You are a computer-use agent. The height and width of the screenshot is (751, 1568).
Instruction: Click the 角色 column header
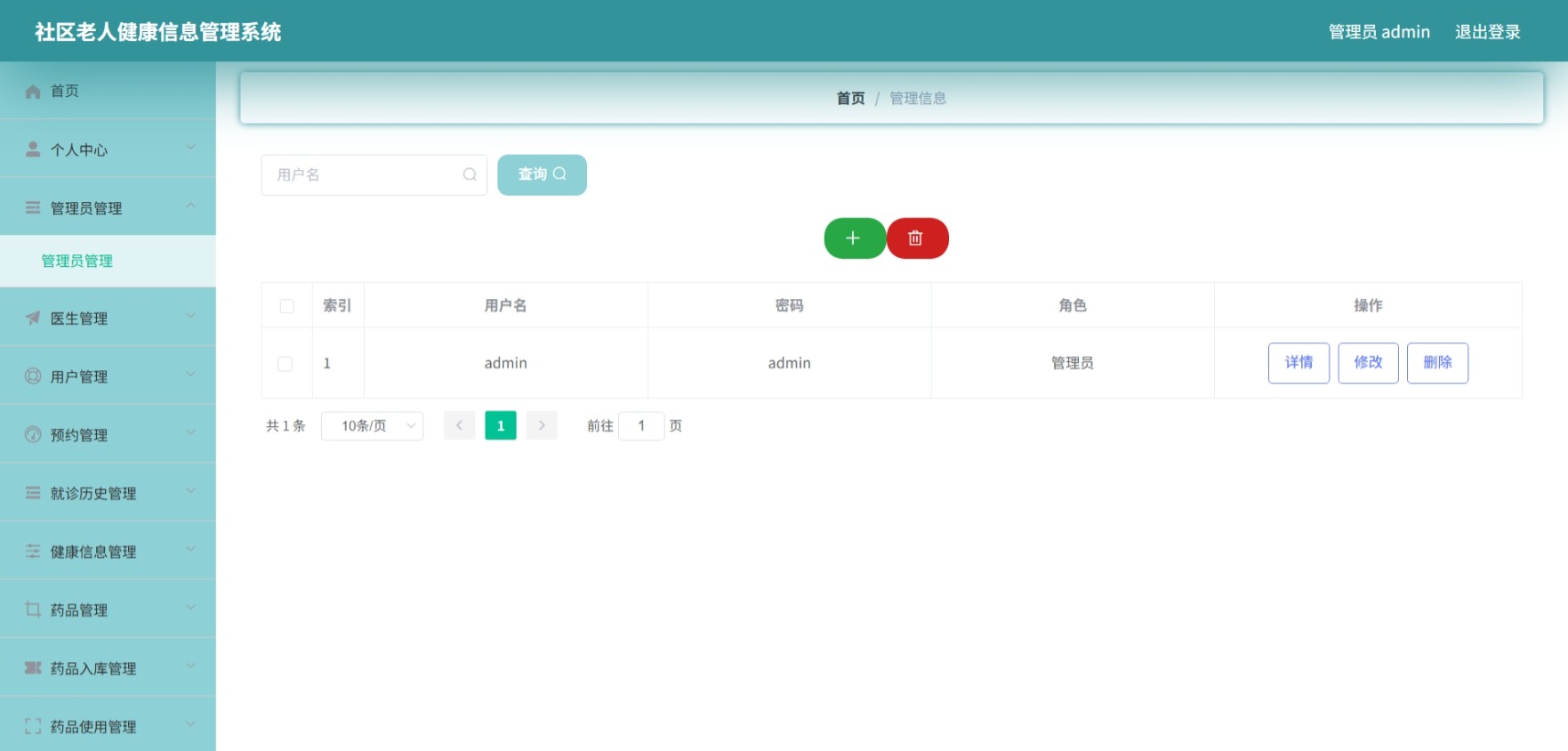tap(1073, 305)
